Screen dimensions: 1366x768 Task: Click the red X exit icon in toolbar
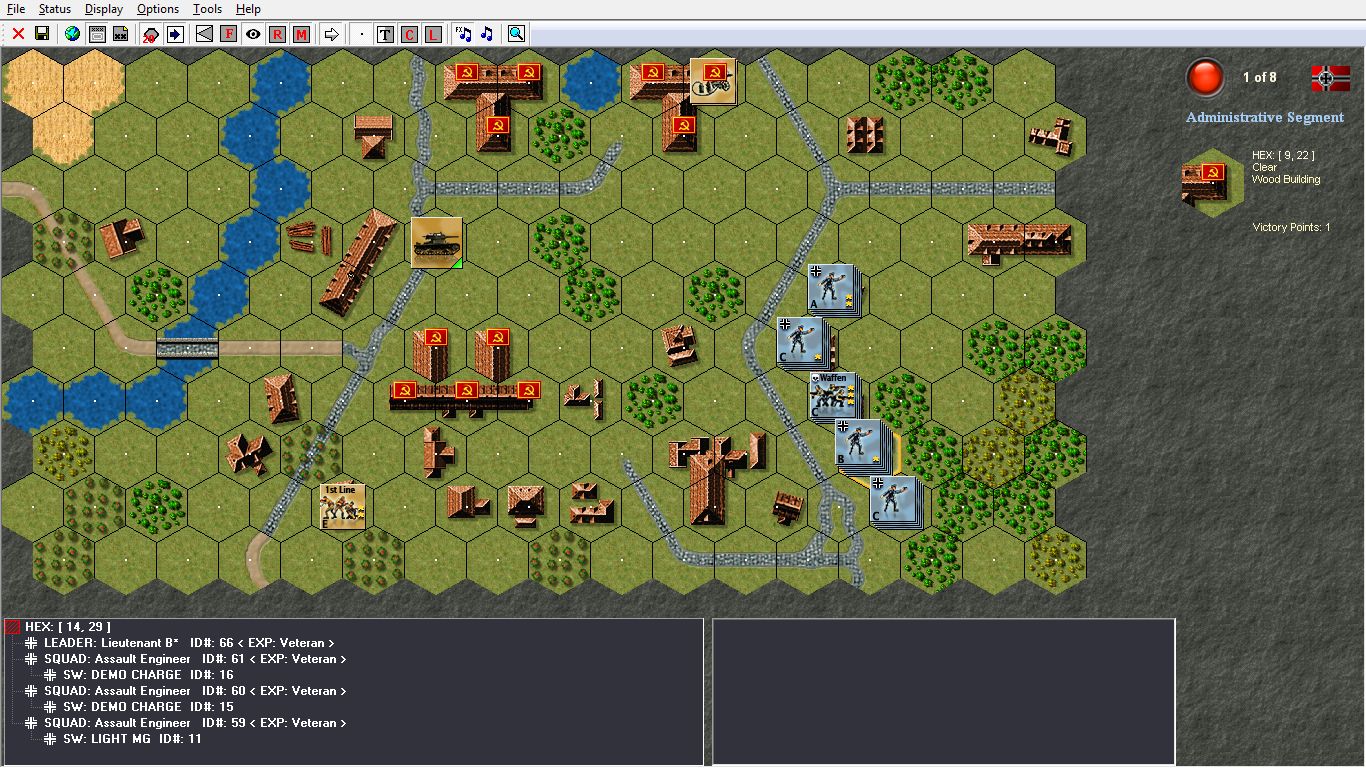click(18, 34)
